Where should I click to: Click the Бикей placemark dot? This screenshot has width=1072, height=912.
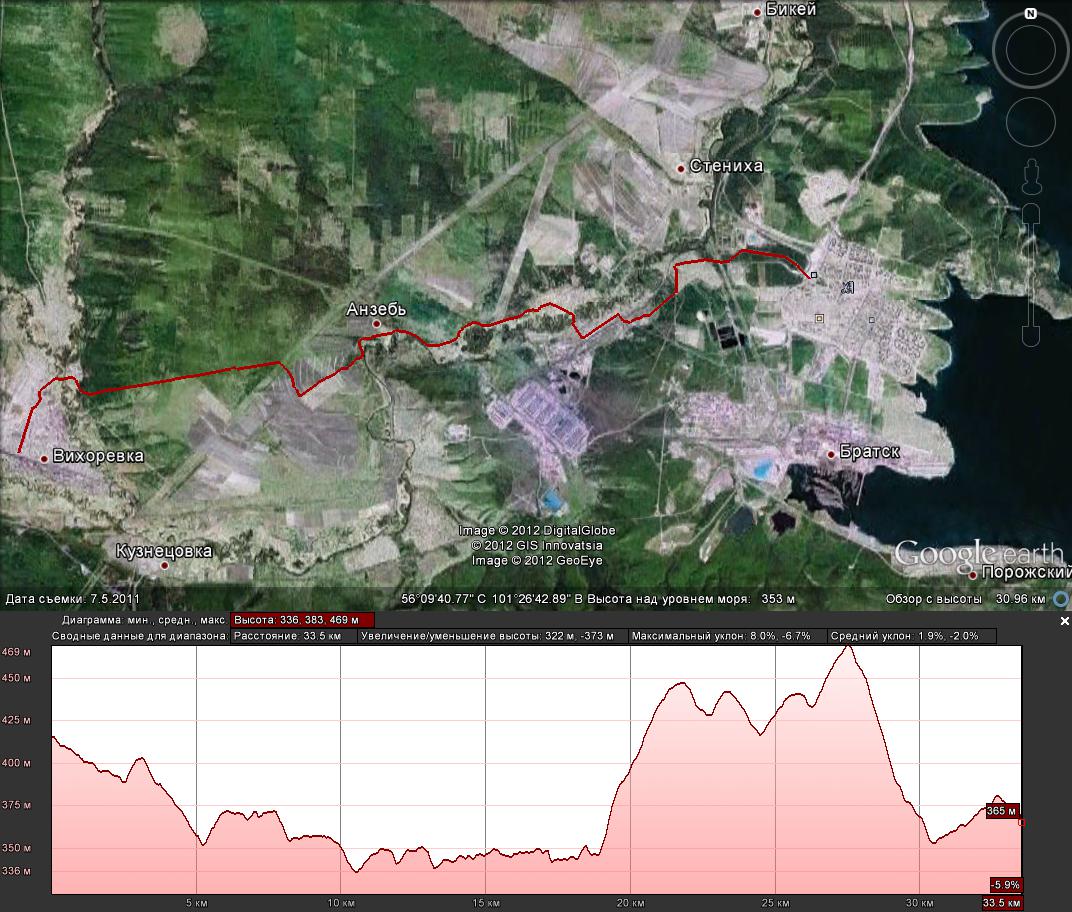(758, 12)
